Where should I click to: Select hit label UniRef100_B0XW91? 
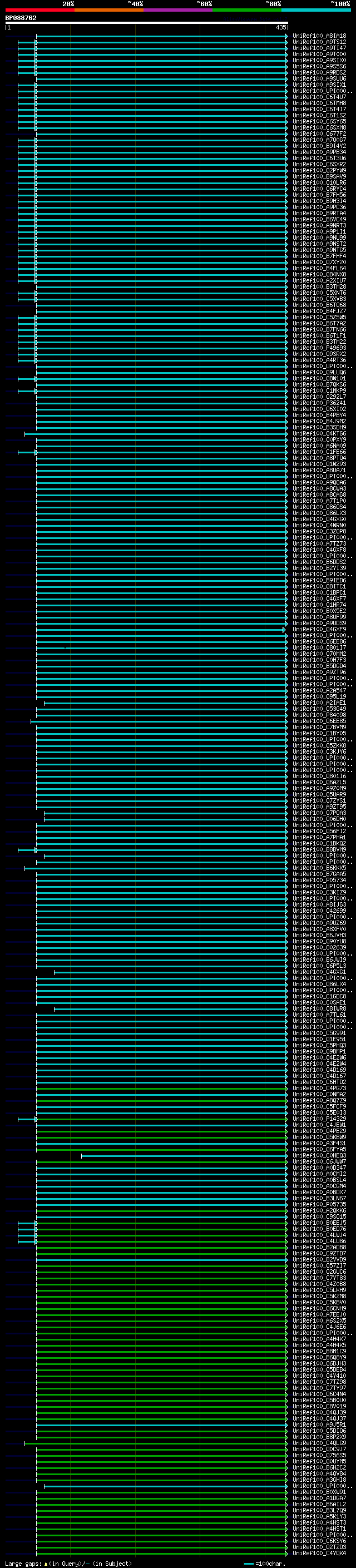(x=319, y=1492)
